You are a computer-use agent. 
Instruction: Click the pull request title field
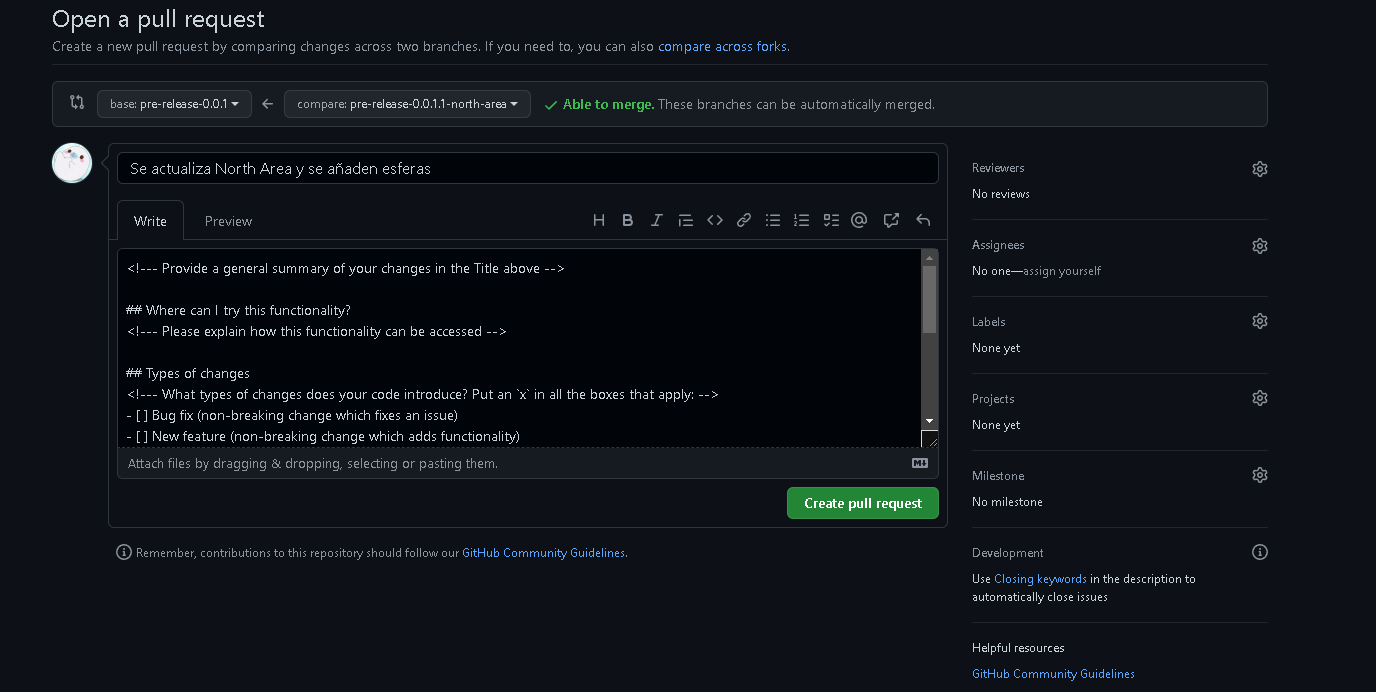point(527,168)
